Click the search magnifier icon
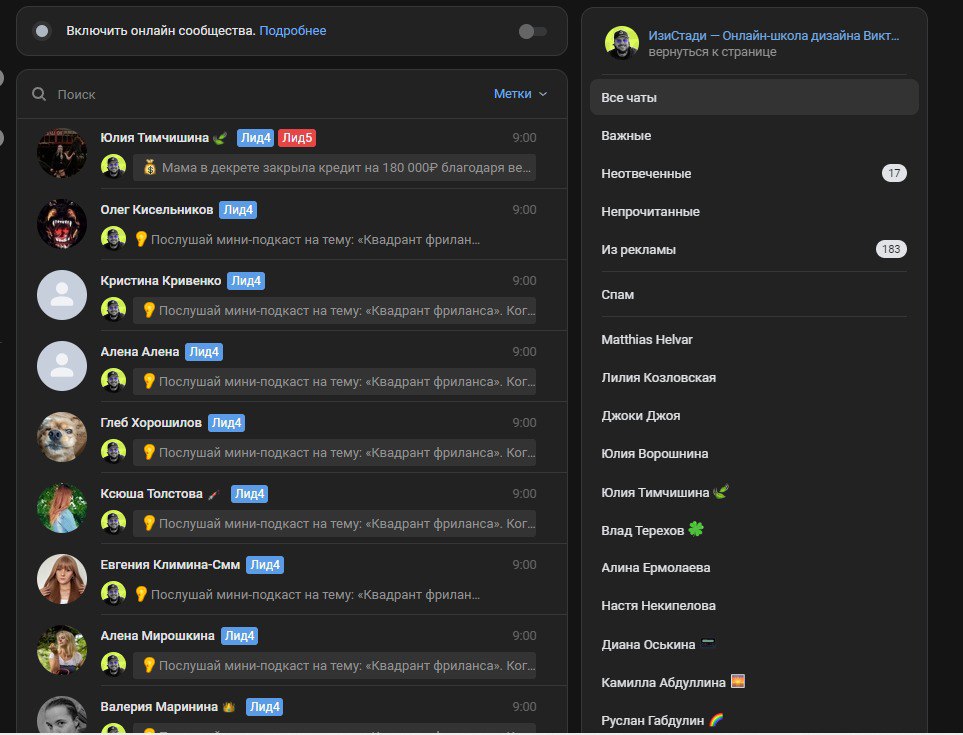The width and height of the screenshot is (963, 735). pos(39,94)
